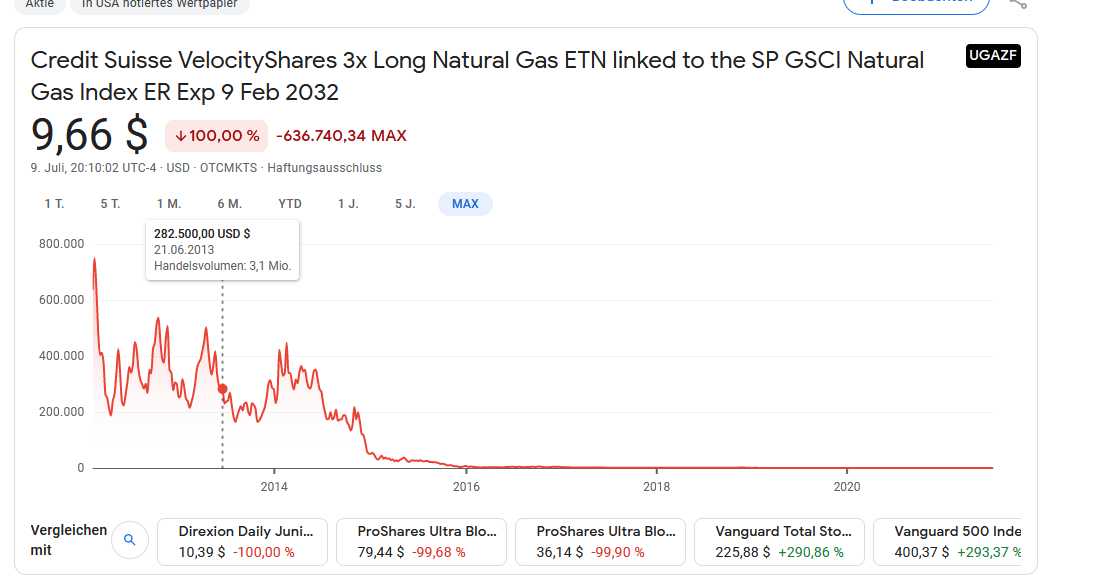The image size is (1101, 586).
Task: Select the MAX range tab
Action: tap(465, 204)
